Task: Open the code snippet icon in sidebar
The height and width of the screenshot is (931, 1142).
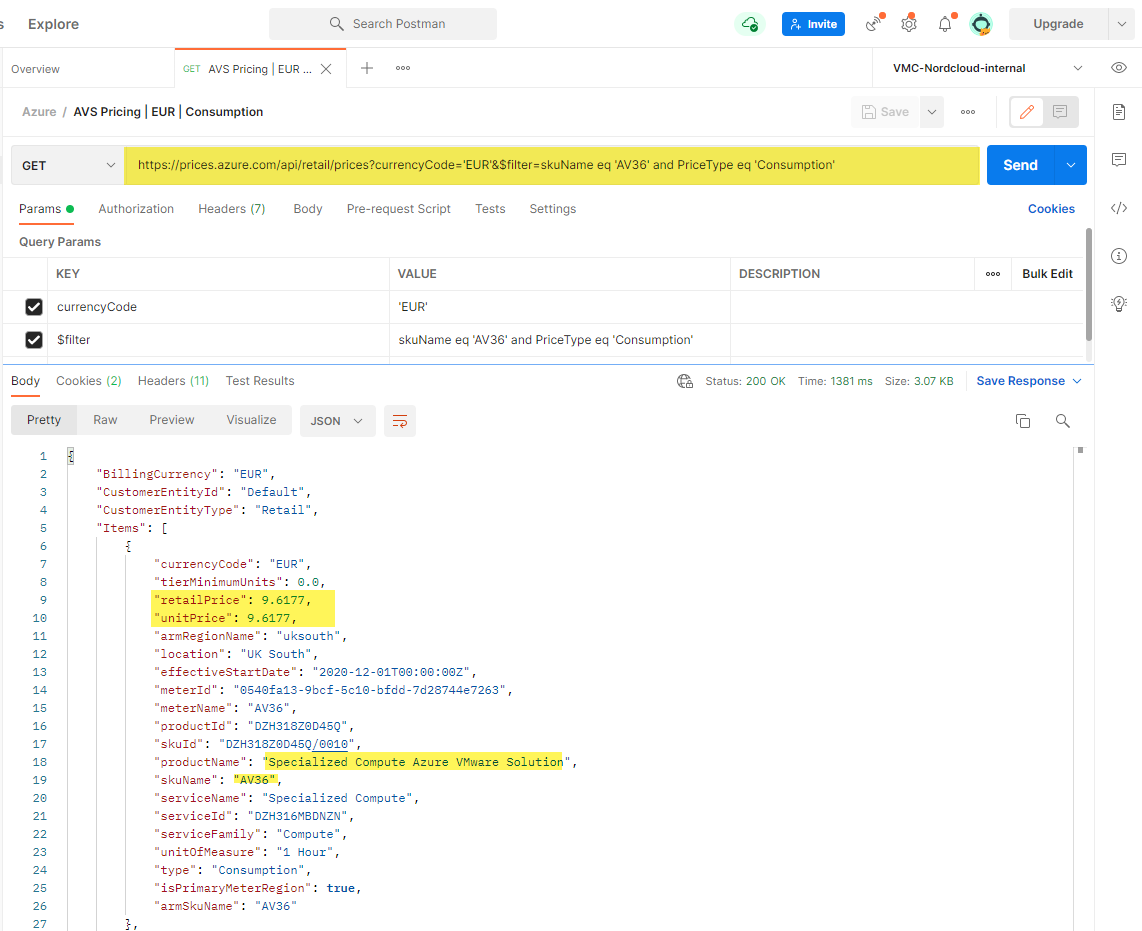Action: (x=1119, y=208)
